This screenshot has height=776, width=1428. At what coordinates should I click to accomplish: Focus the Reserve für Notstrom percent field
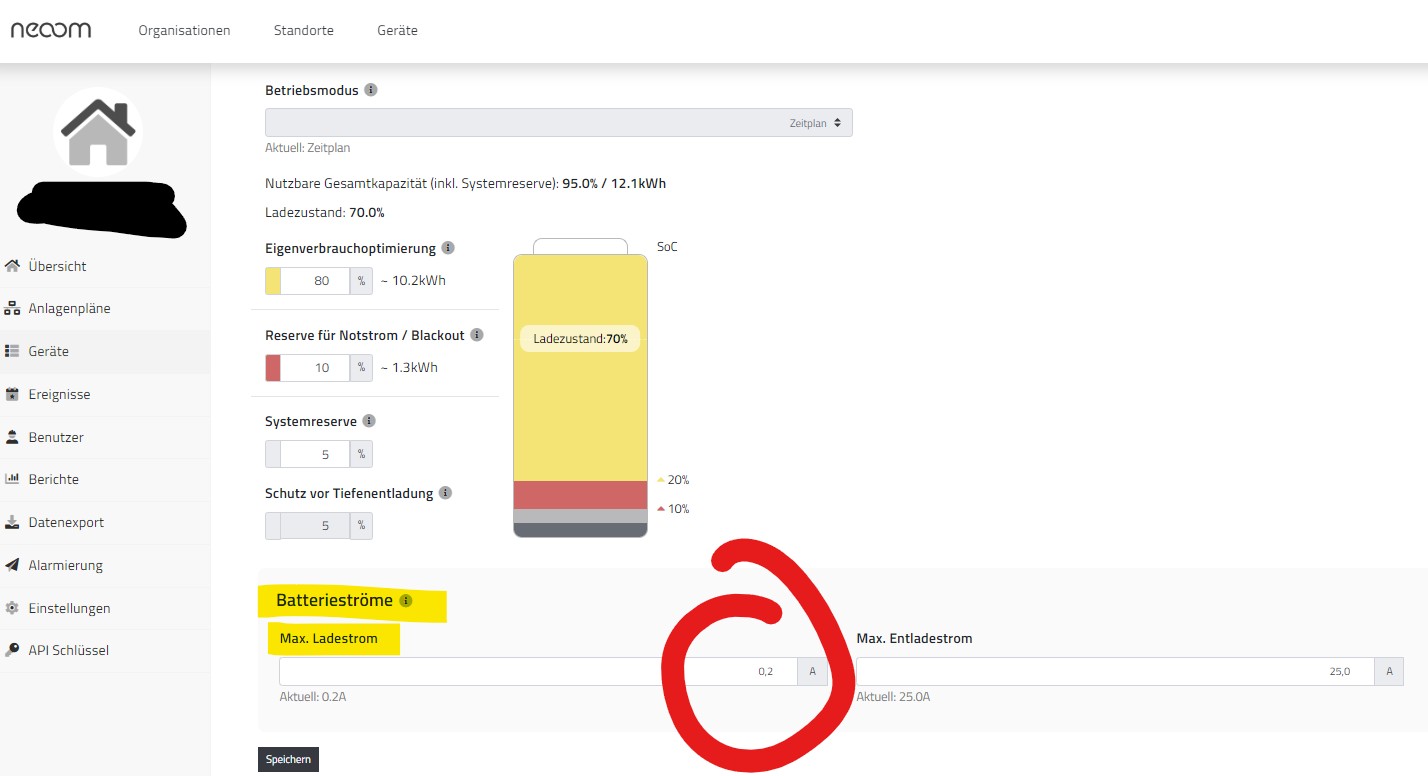point(315,368)
